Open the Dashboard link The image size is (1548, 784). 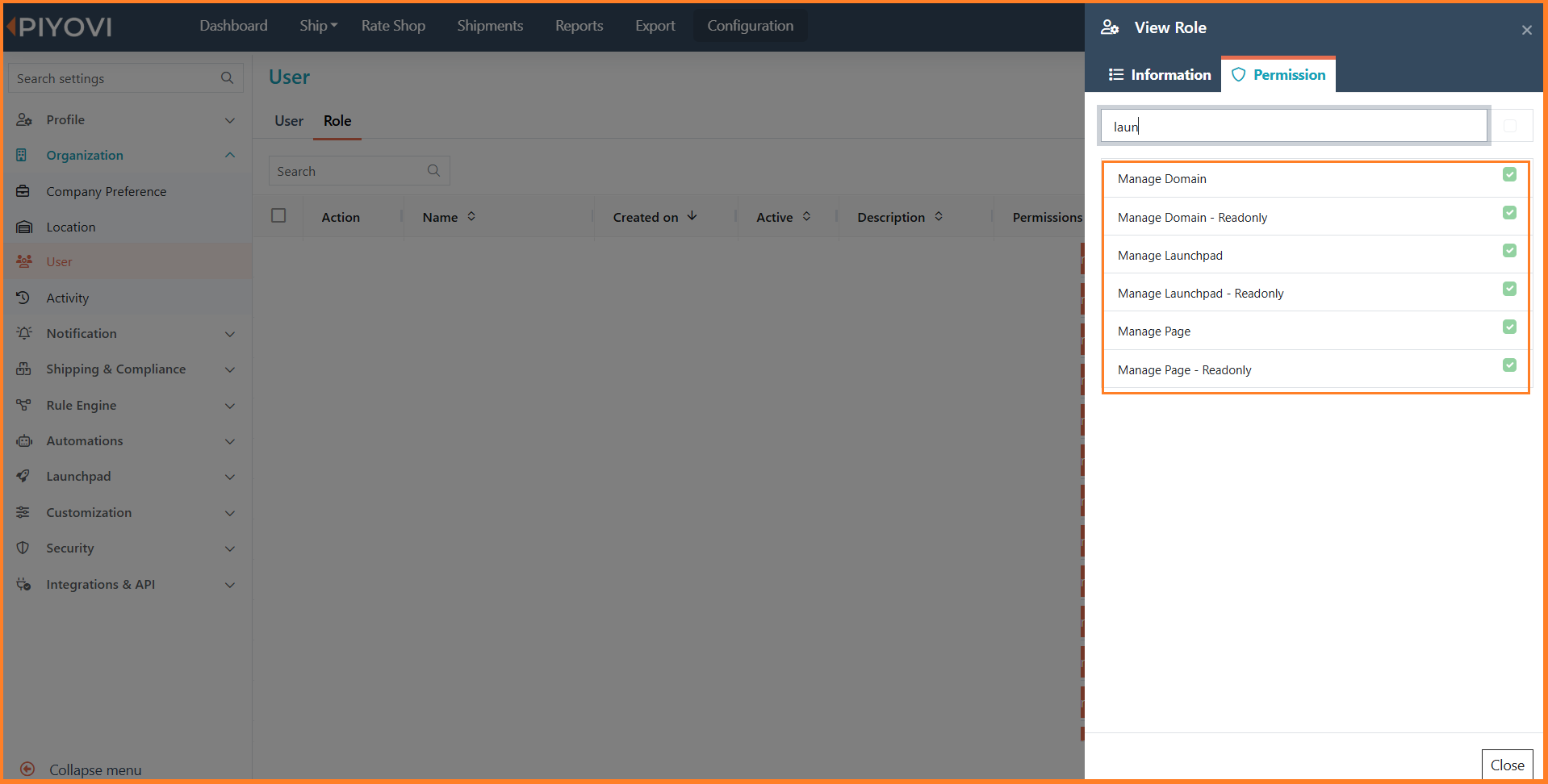(x=233, y=26)
